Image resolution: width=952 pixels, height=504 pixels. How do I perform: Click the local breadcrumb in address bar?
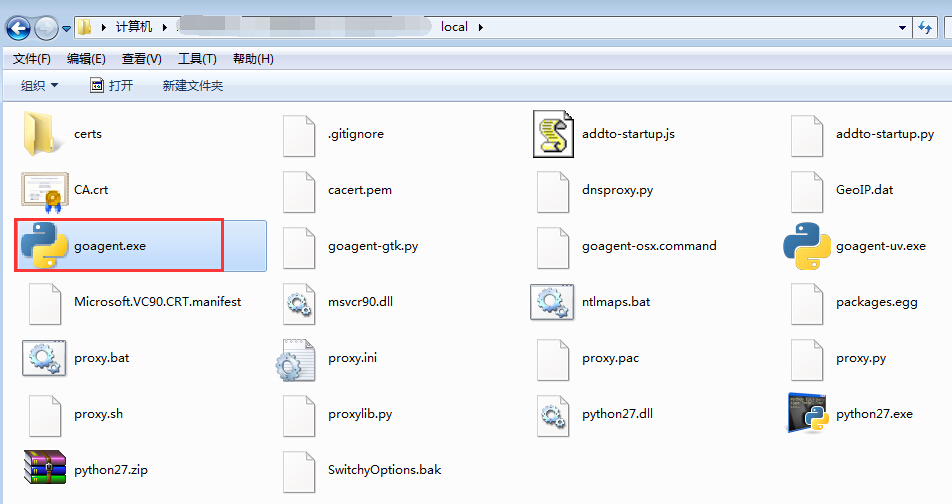click(454, 27)
